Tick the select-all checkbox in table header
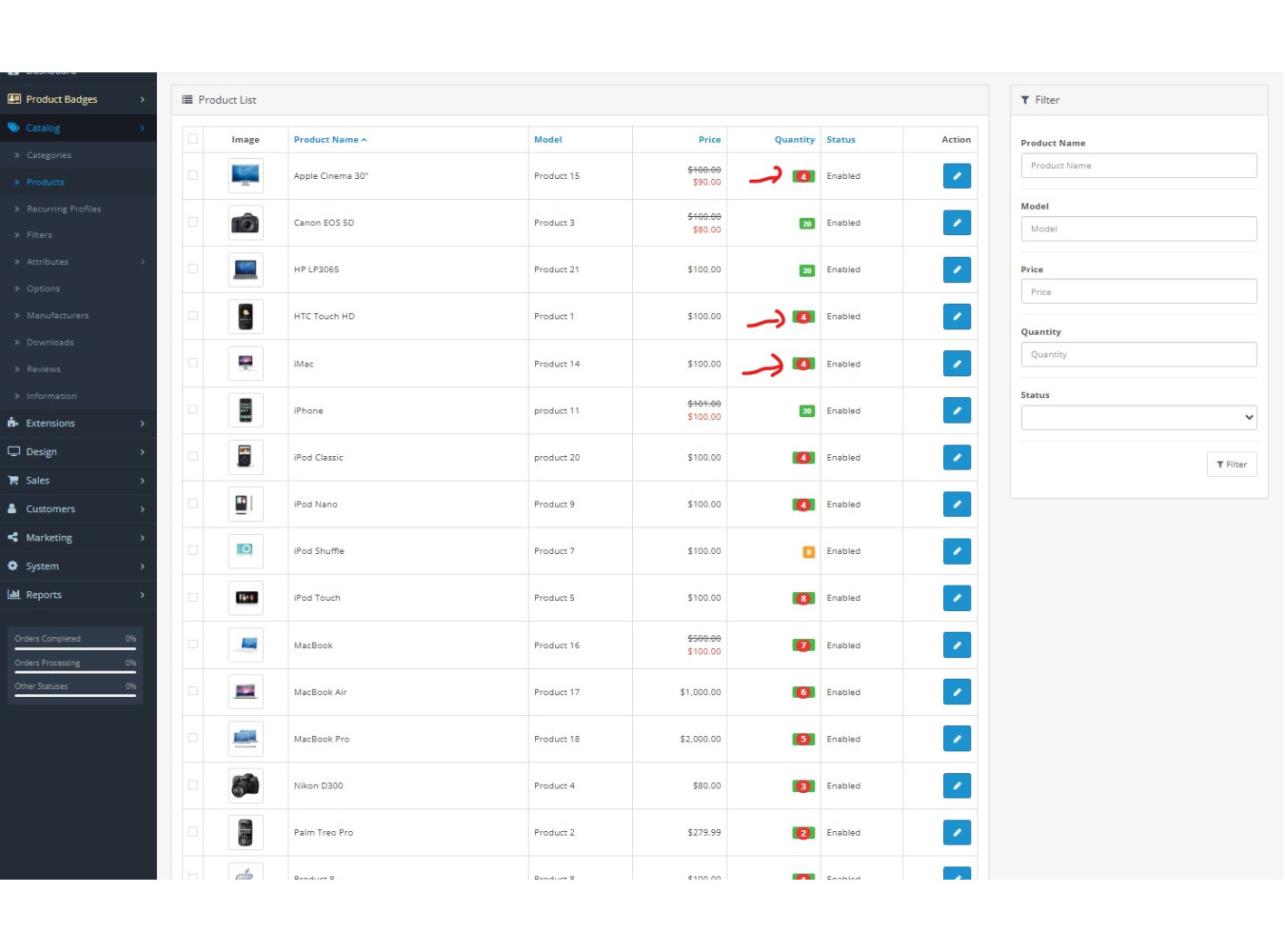The image size is (1285, 952). point(193,139)
